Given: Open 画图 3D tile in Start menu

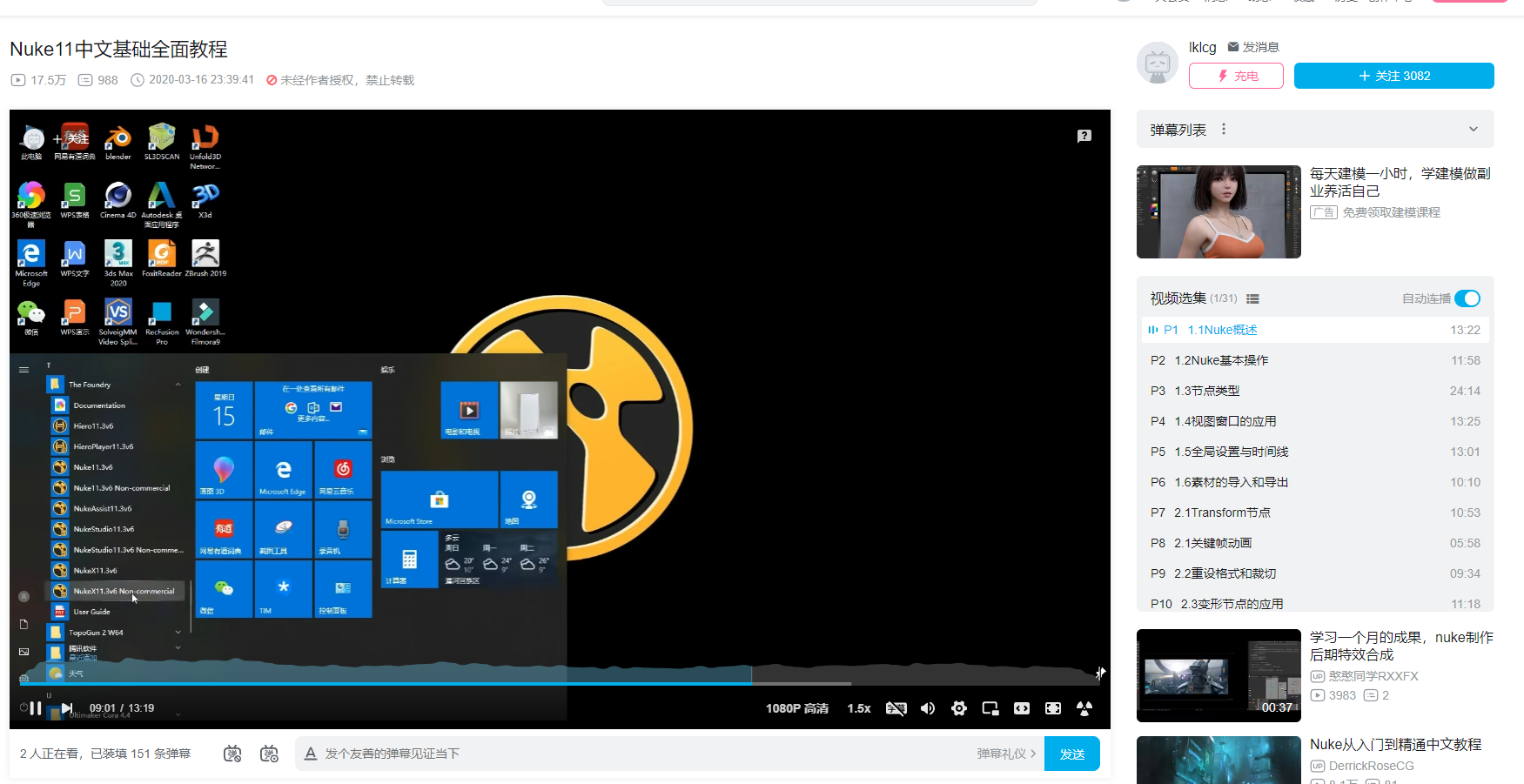Looking at the screenshot, I should pyautogui.click(x=224, y=470).
